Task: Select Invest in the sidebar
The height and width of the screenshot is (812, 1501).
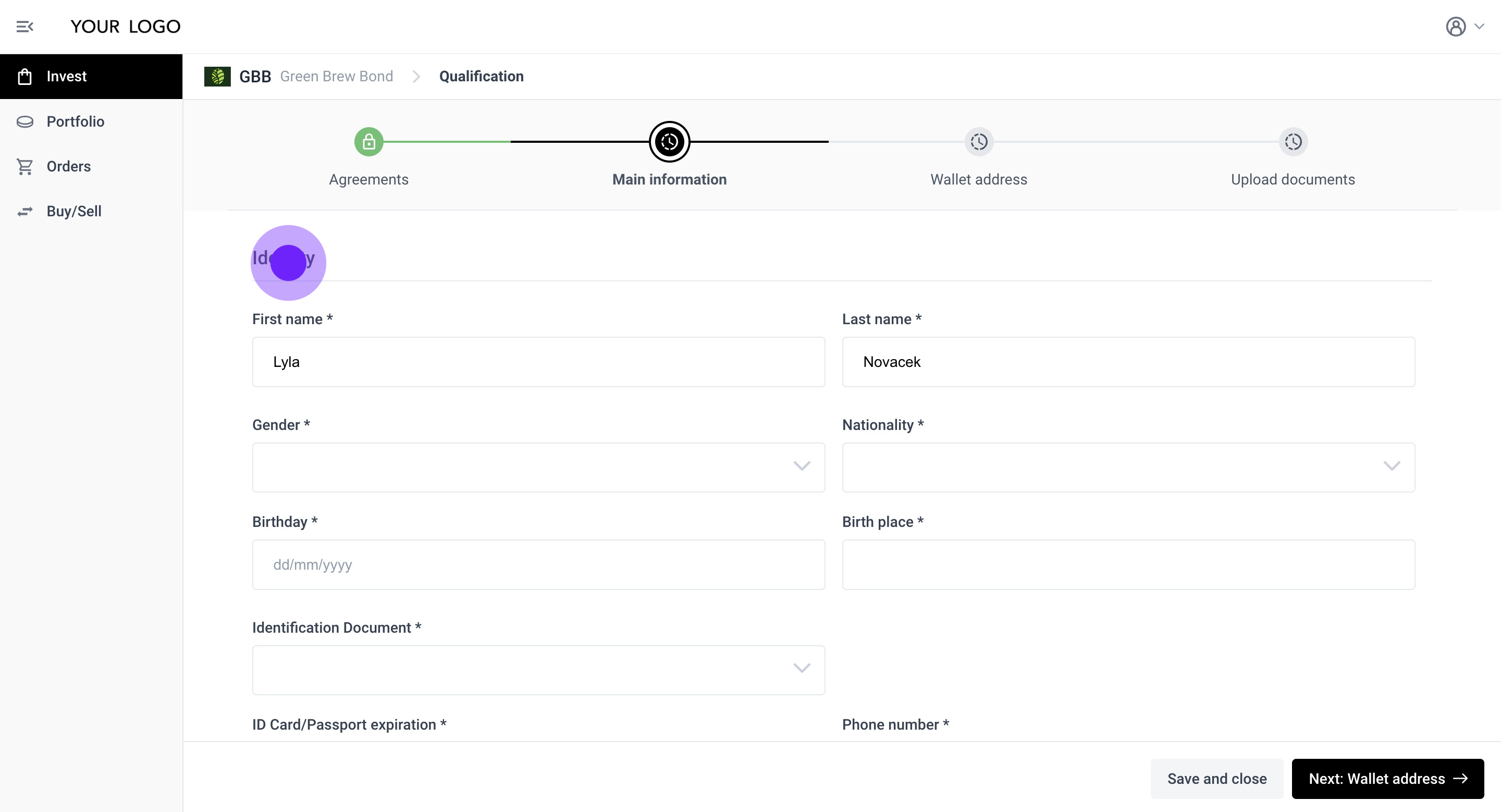Action: pyautogui.click(x=66, y=76)
